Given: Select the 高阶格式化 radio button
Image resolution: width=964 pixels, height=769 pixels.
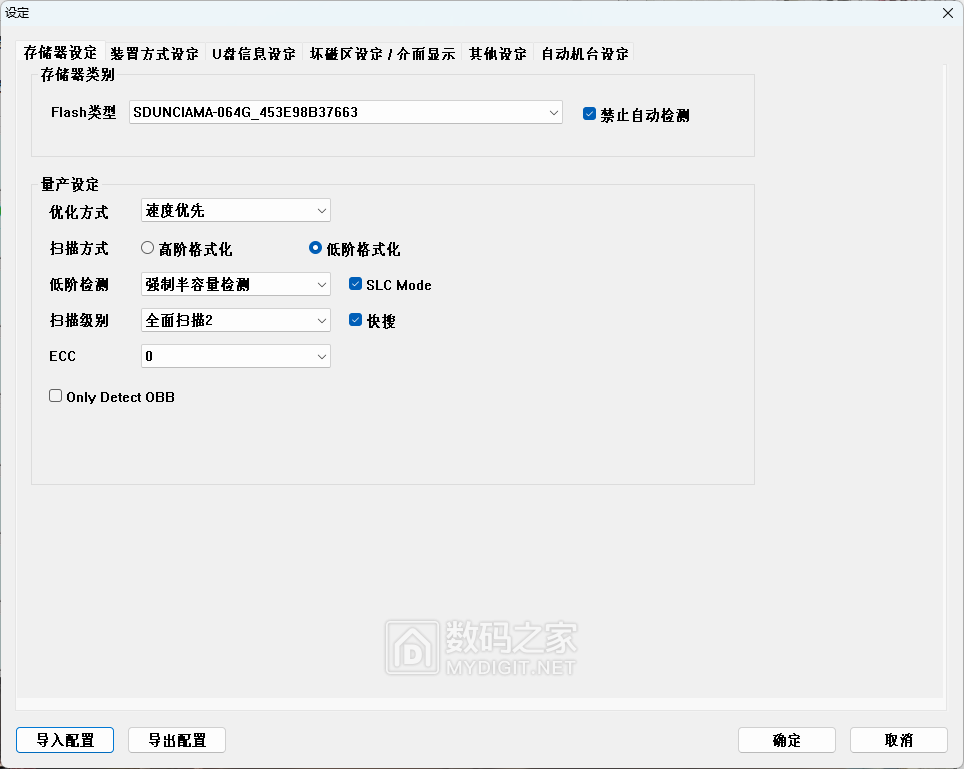Looking at the screenshot, I should [x=148, y=248].
